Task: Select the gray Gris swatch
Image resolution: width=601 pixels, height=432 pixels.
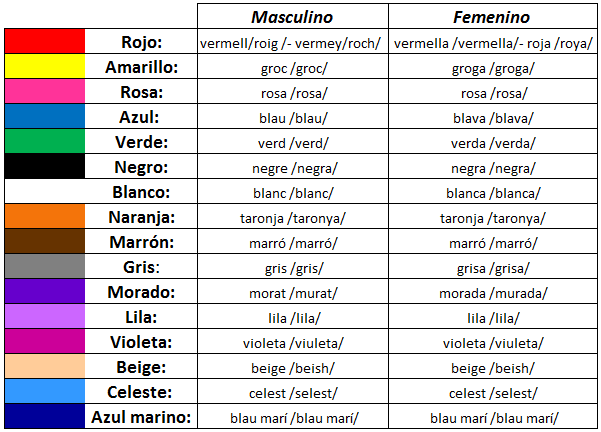Action: pyautogui.click(x=44, y=267)
